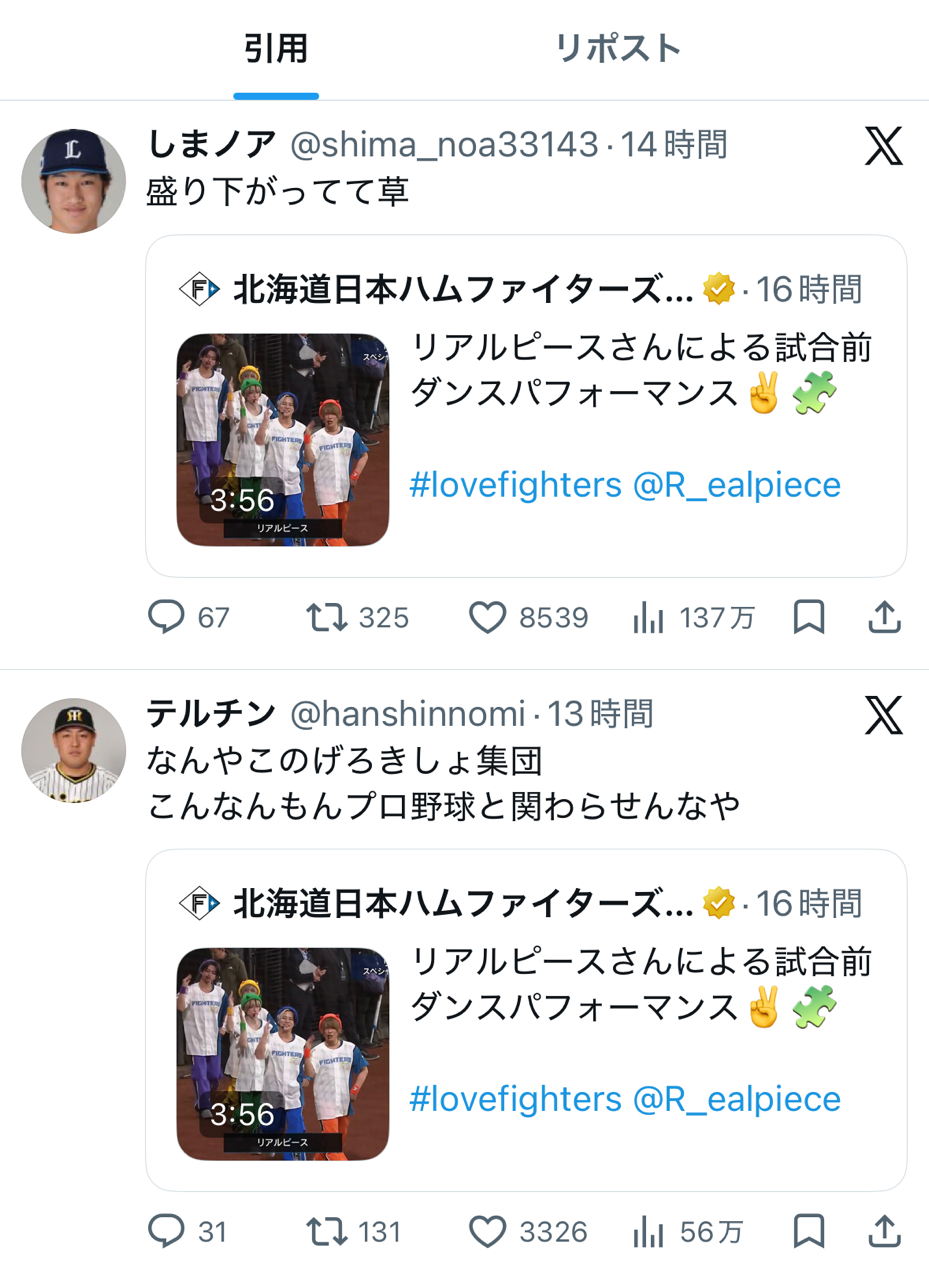
Task: Open X logo menu on テルチン's post
Action: [x=883, y=716]
